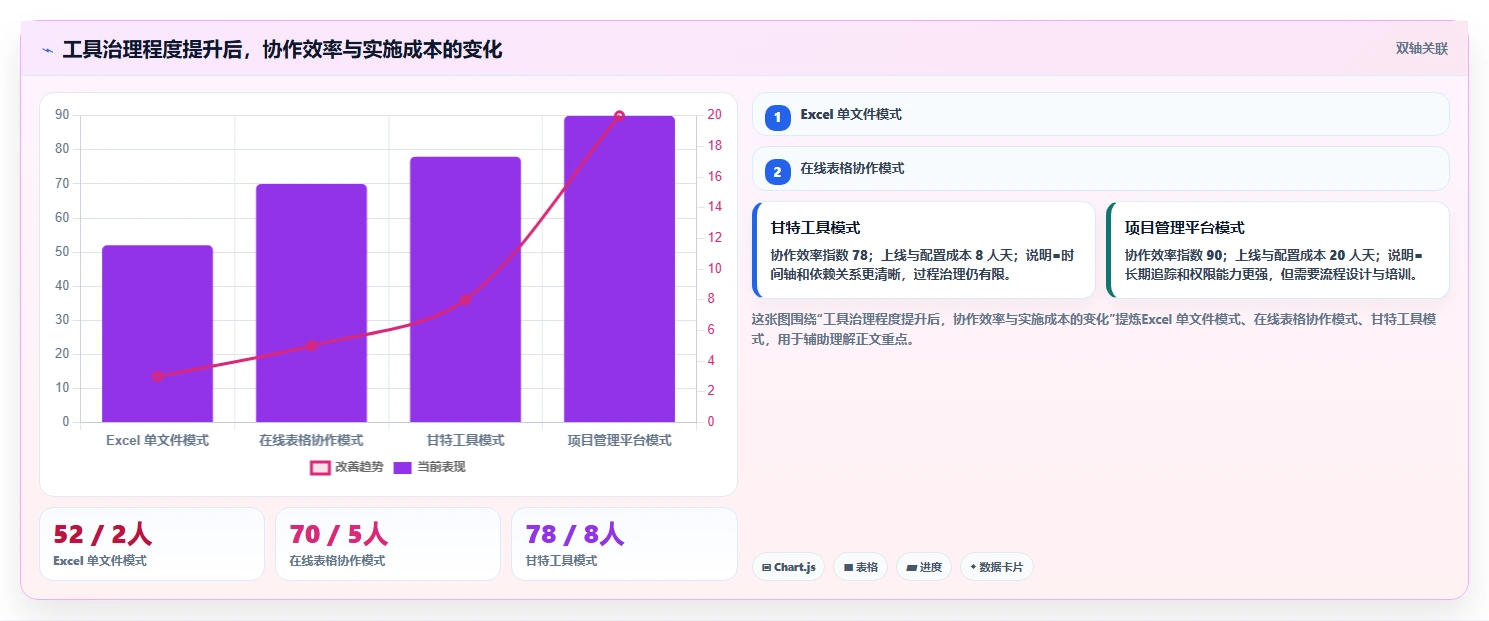
Task: Click the x-axis label Excel 单文件模式
Action: pyautogui.click(x=157, y=440)
